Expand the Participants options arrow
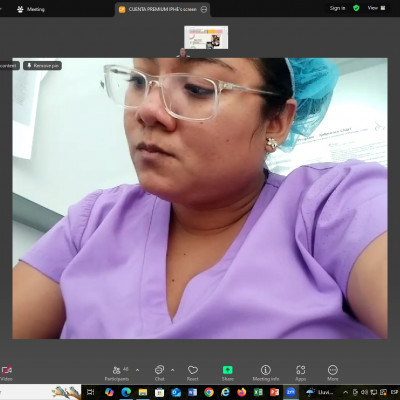Image resolution: width=400 pixels, height=400 pixels. [x=137, y=370]
